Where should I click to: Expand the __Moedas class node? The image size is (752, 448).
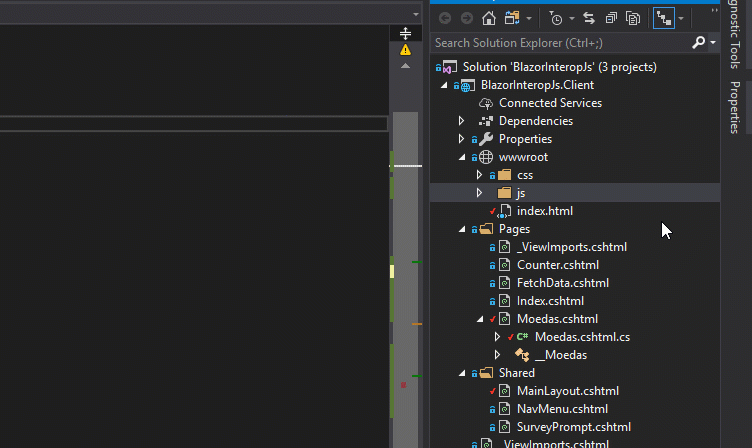[x=497, y=355]
